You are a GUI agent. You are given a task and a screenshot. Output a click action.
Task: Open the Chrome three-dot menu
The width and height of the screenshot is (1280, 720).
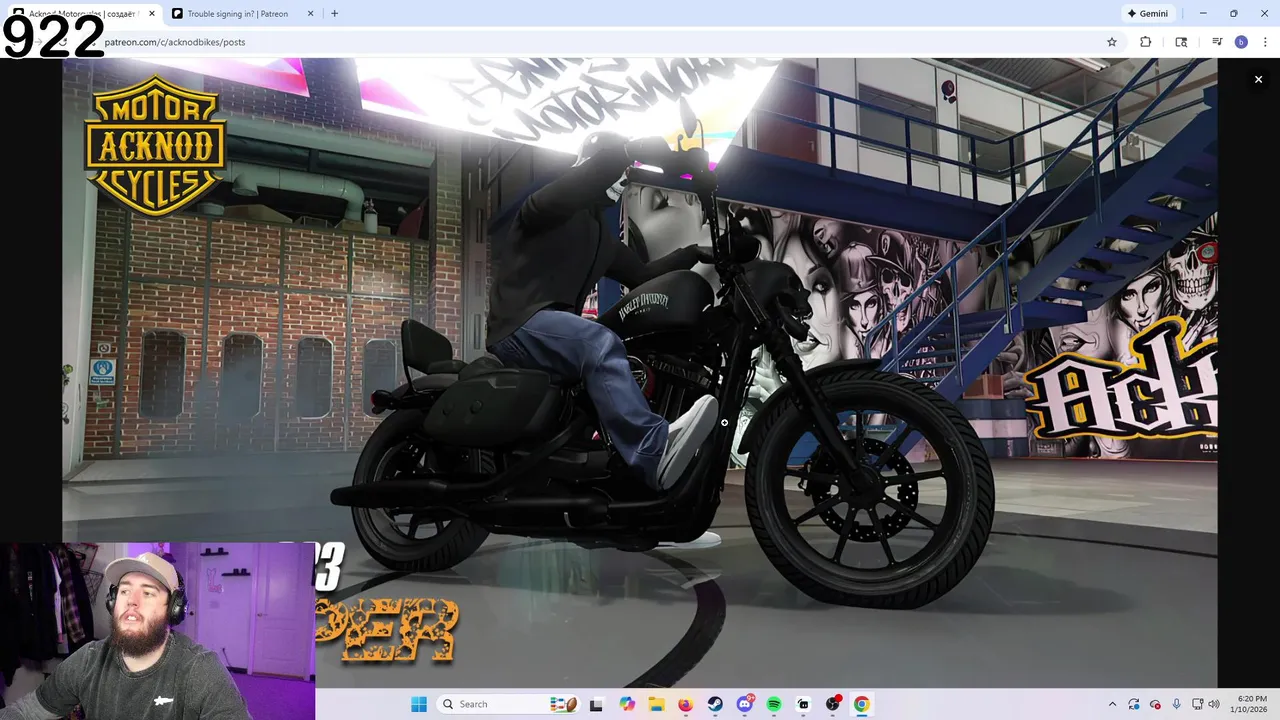coord(1264,42)
